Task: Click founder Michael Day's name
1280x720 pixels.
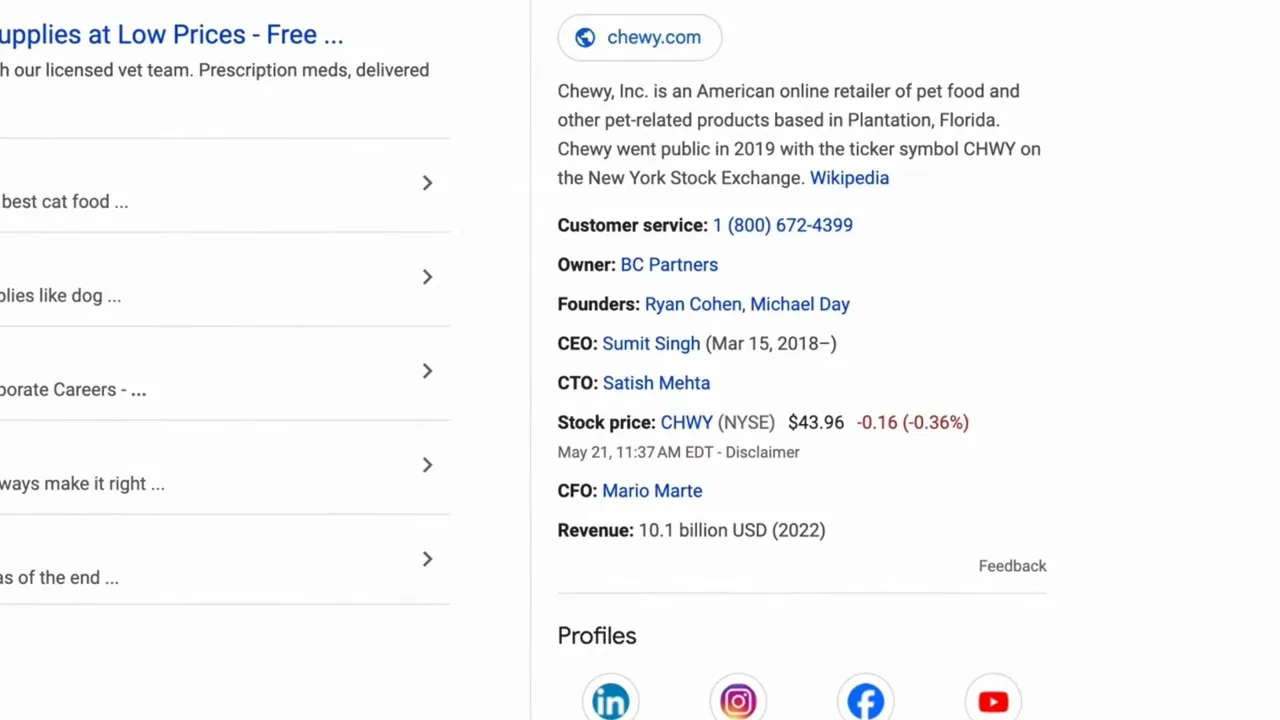Action: click(800, 304)
